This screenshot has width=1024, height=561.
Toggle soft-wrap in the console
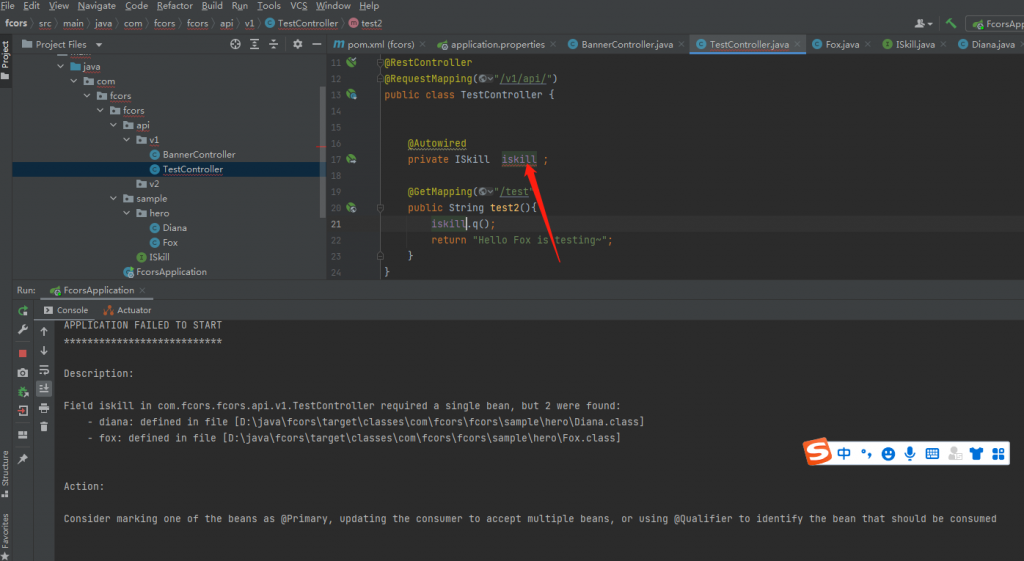tap(44, 370)
